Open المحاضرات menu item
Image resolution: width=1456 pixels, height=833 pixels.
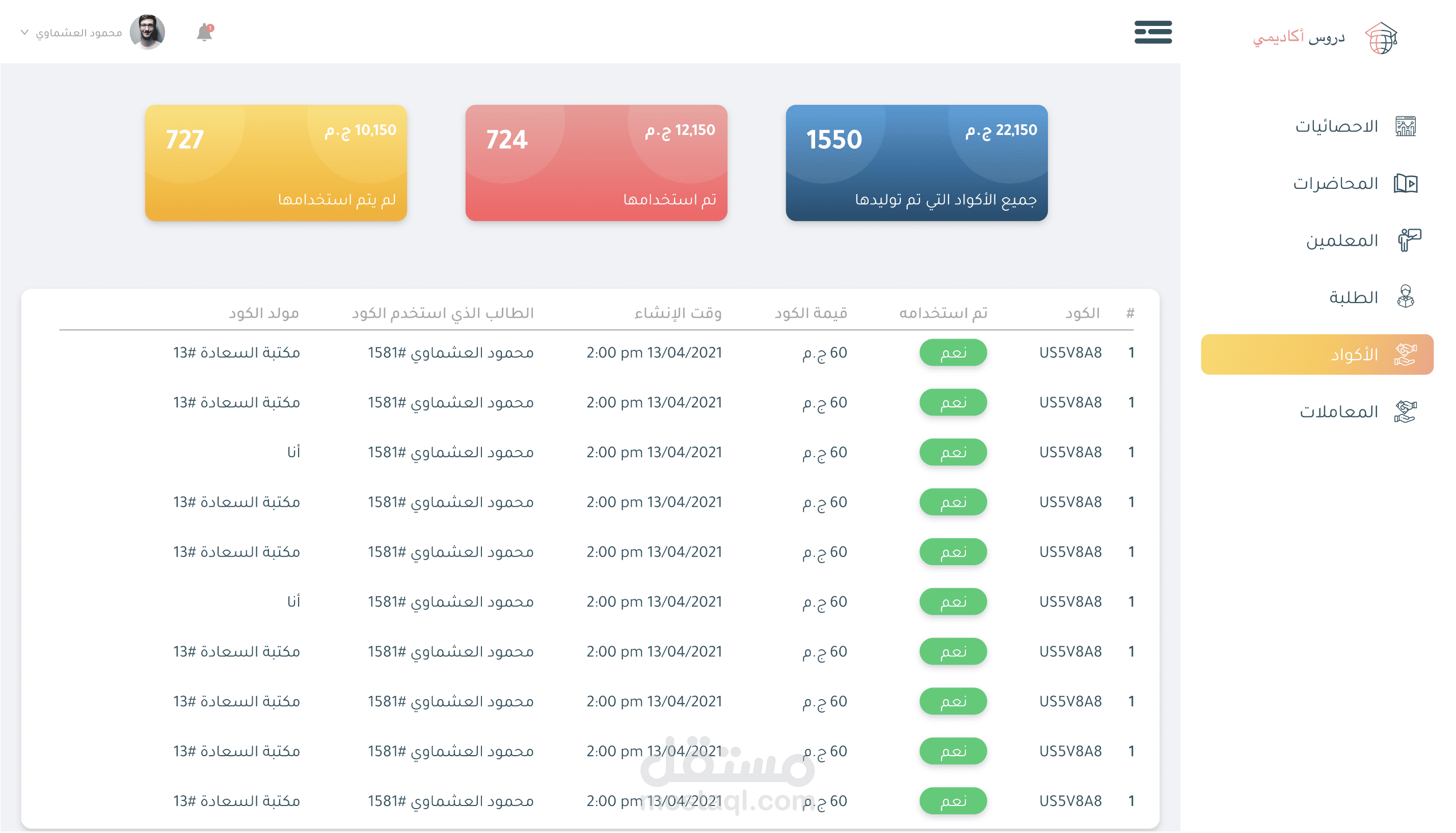[1335, 184]
